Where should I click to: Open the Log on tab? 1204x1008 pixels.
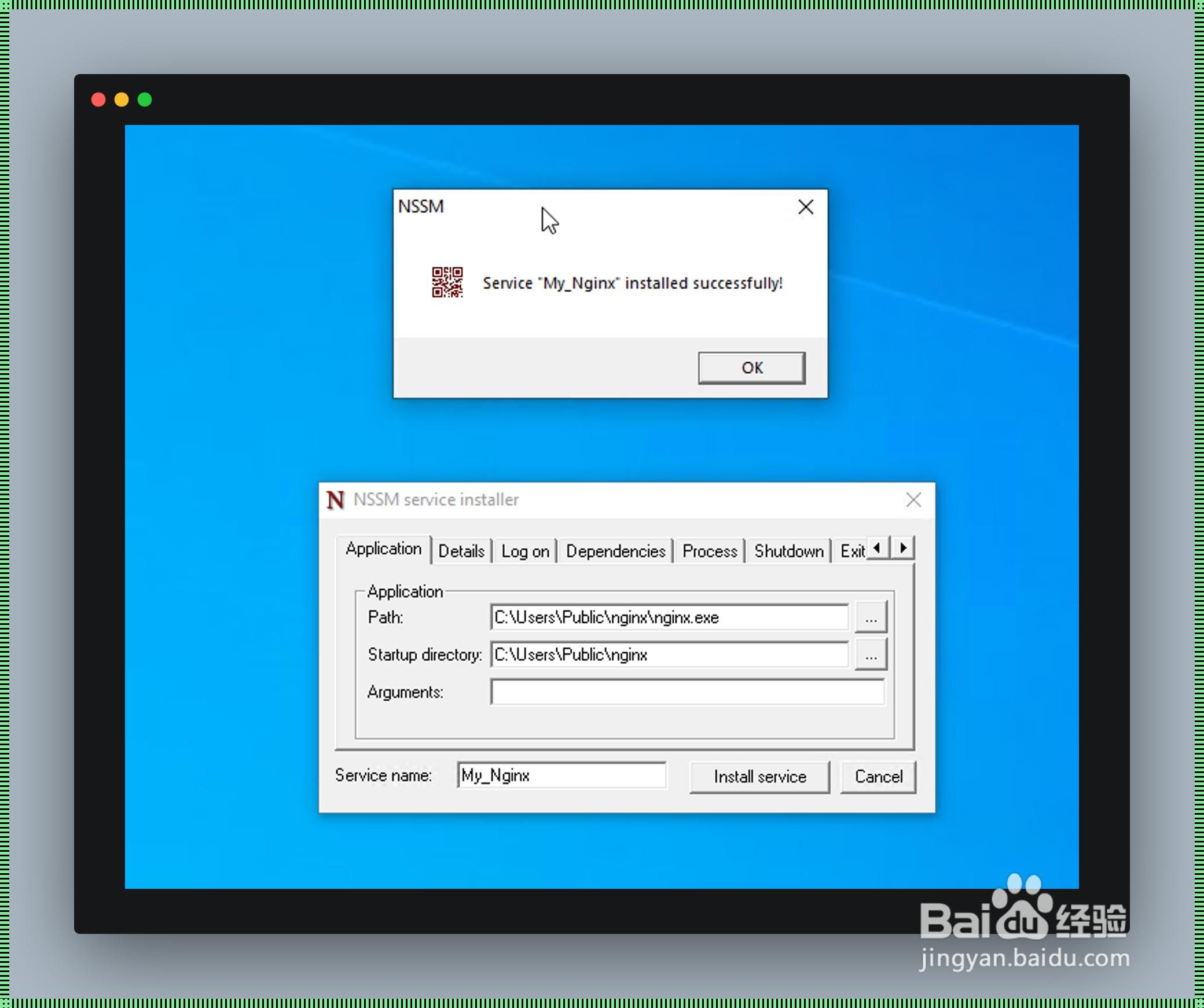(x=525, y=551)
